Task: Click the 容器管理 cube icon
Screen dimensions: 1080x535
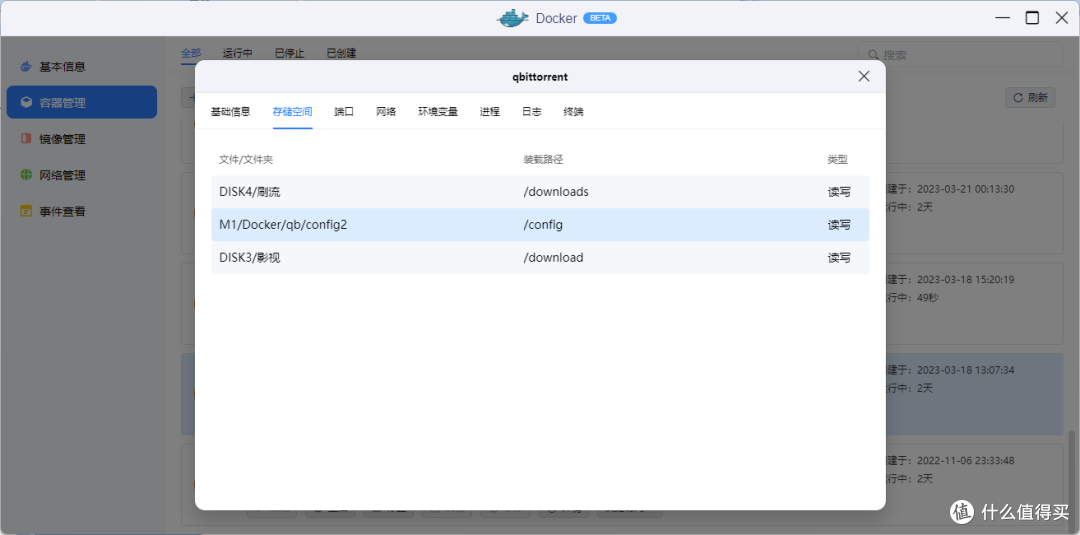Action: (x=26, y=103)
